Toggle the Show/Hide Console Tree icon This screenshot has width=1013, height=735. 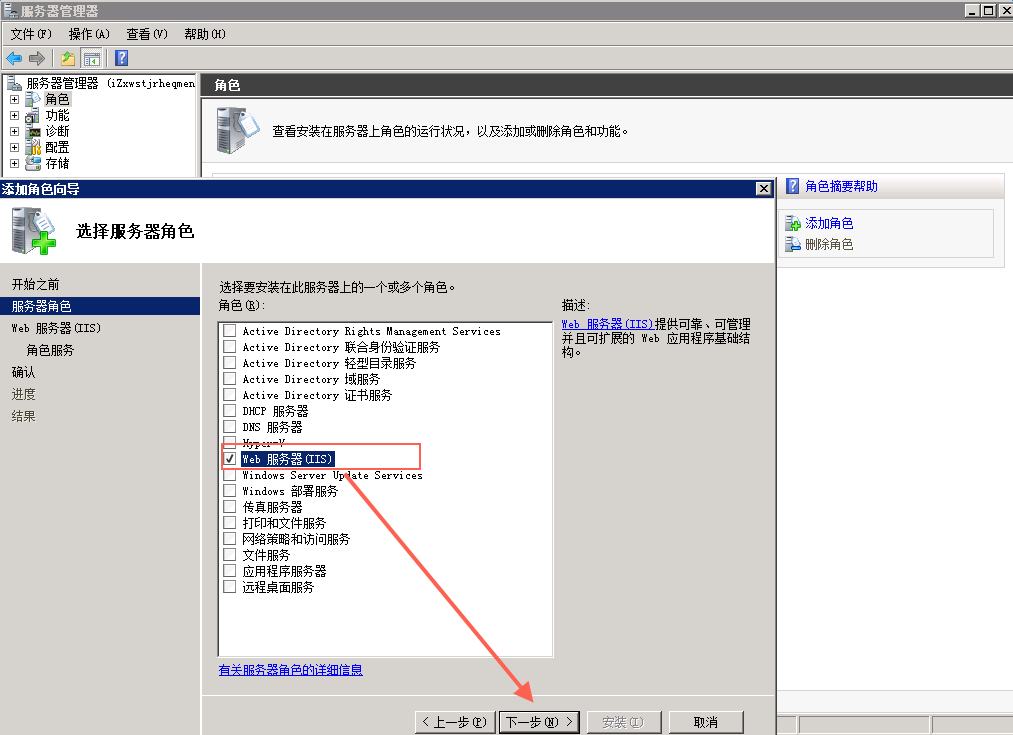tap(92, 58)
